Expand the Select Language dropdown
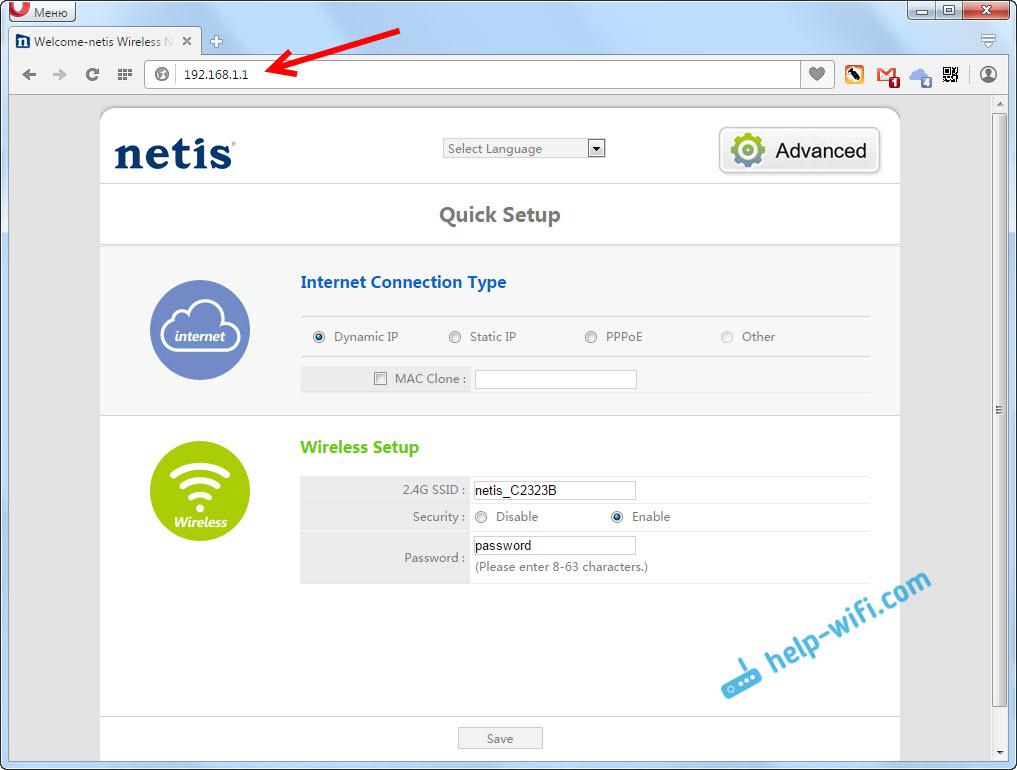 [524, 149]
